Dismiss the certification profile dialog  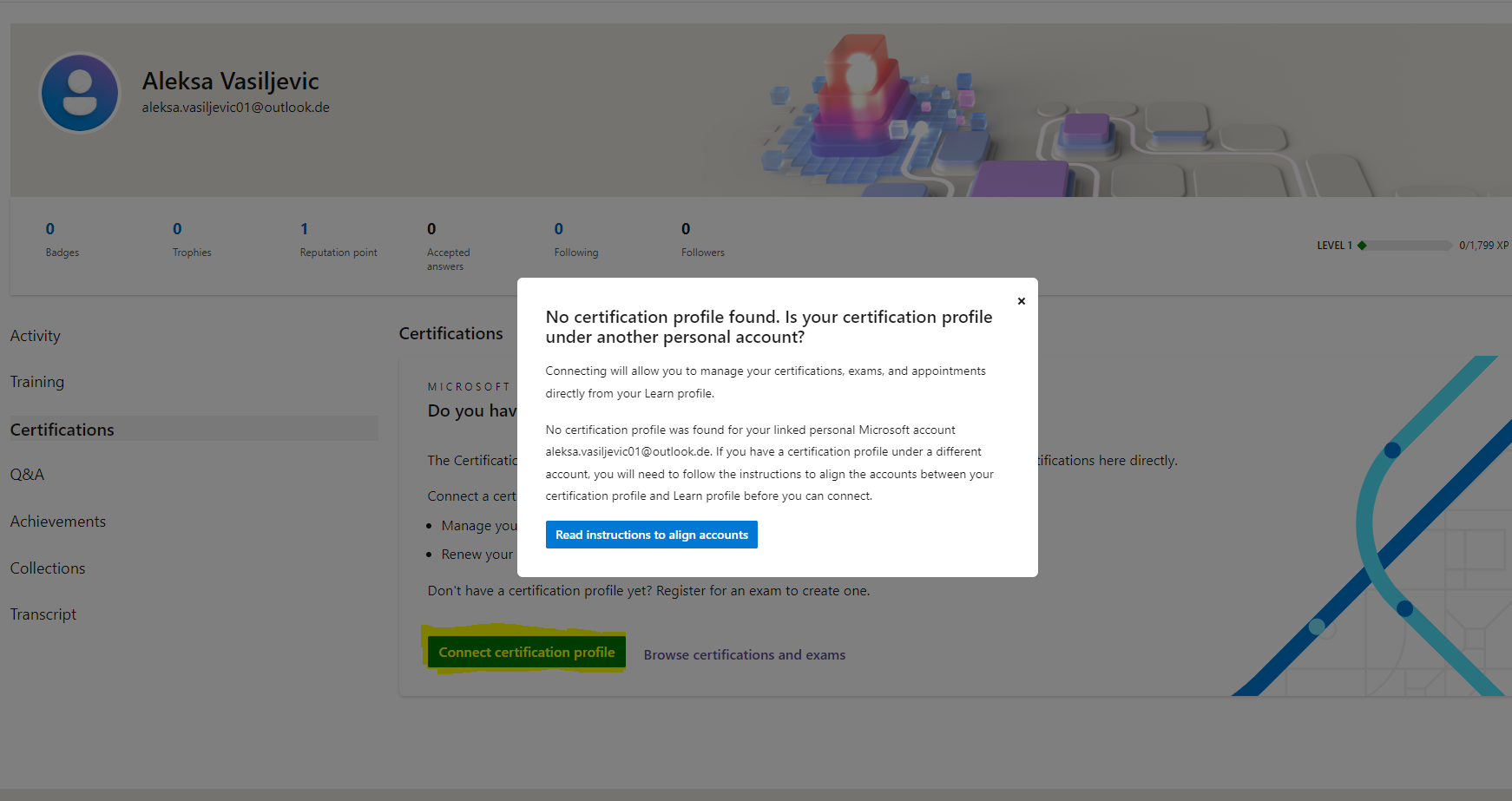[1021, 301]
